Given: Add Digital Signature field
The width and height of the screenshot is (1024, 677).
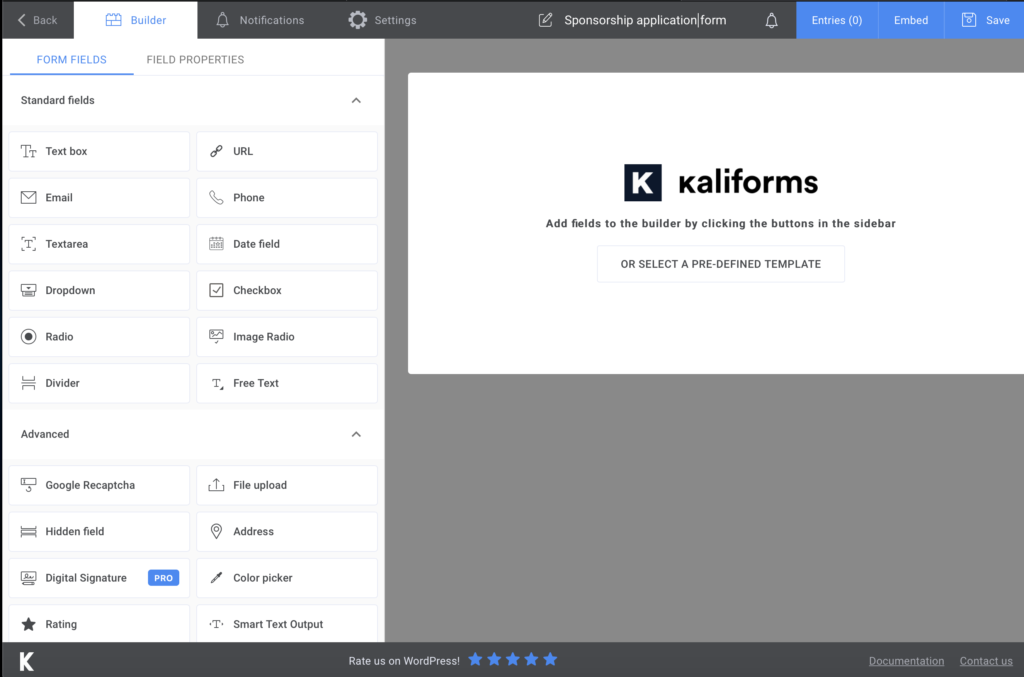Looking at the screenshot, I should (x=99, y=578).
